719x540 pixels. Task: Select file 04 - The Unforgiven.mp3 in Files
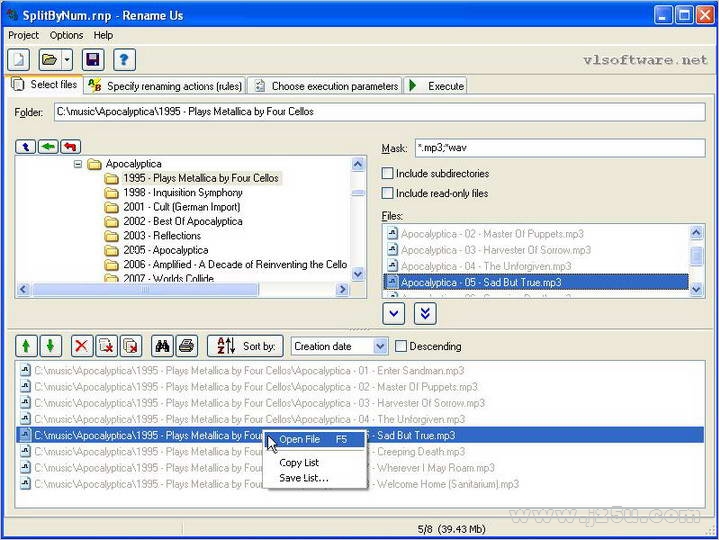(x=486, y=266)
